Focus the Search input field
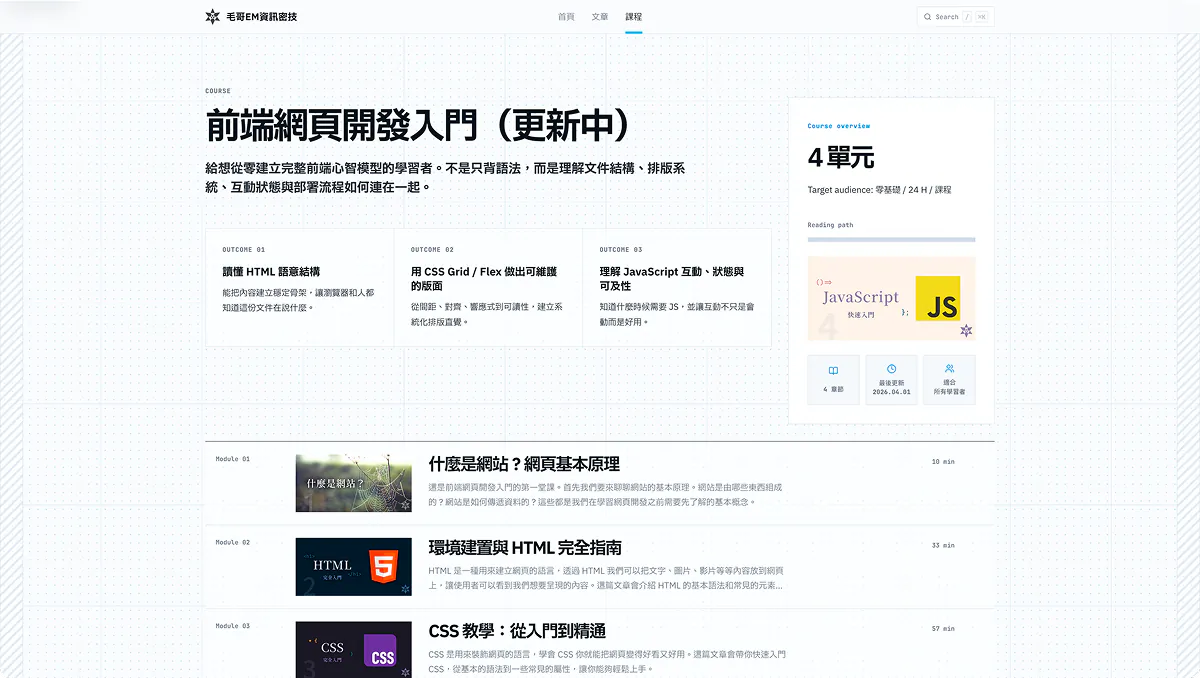The image size is (1200, 678). [956, 17]
